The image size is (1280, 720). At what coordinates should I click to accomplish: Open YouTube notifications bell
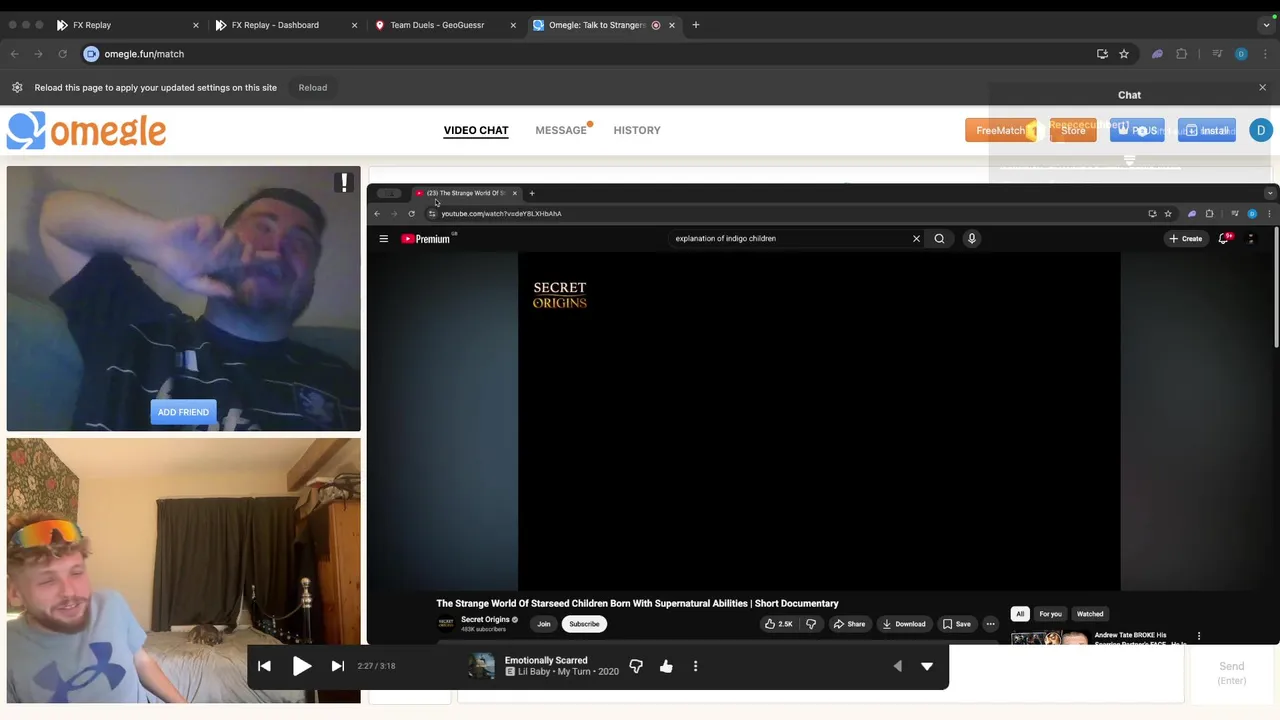tap(1224, 239)
